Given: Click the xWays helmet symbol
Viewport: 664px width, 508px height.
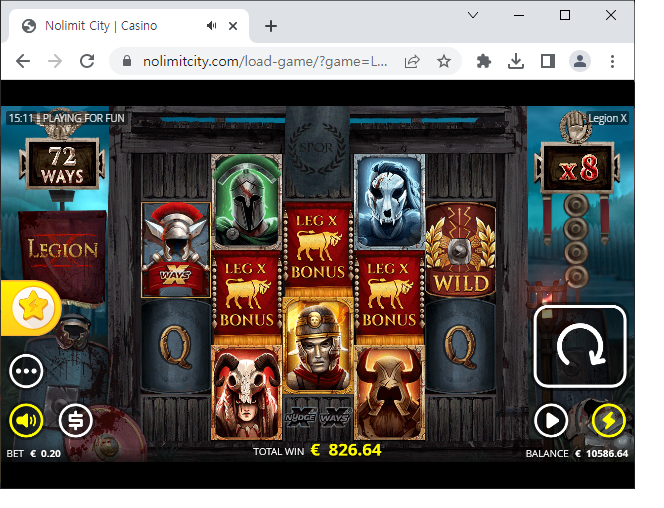Looking at the screenshot, I should [176, 250].
